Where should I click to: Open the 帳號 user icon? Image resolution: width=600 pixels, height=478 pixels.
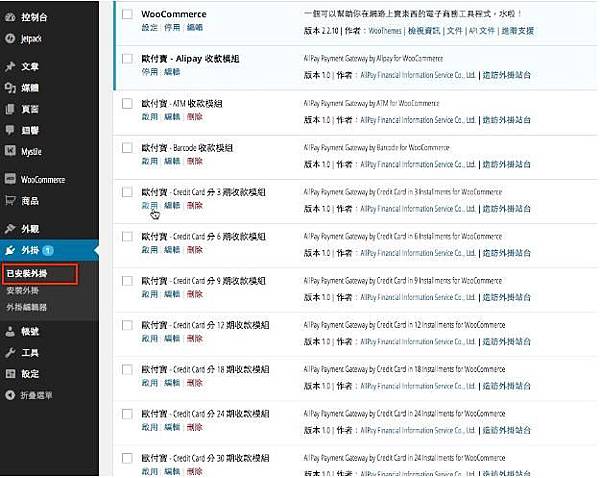(10, 331)
